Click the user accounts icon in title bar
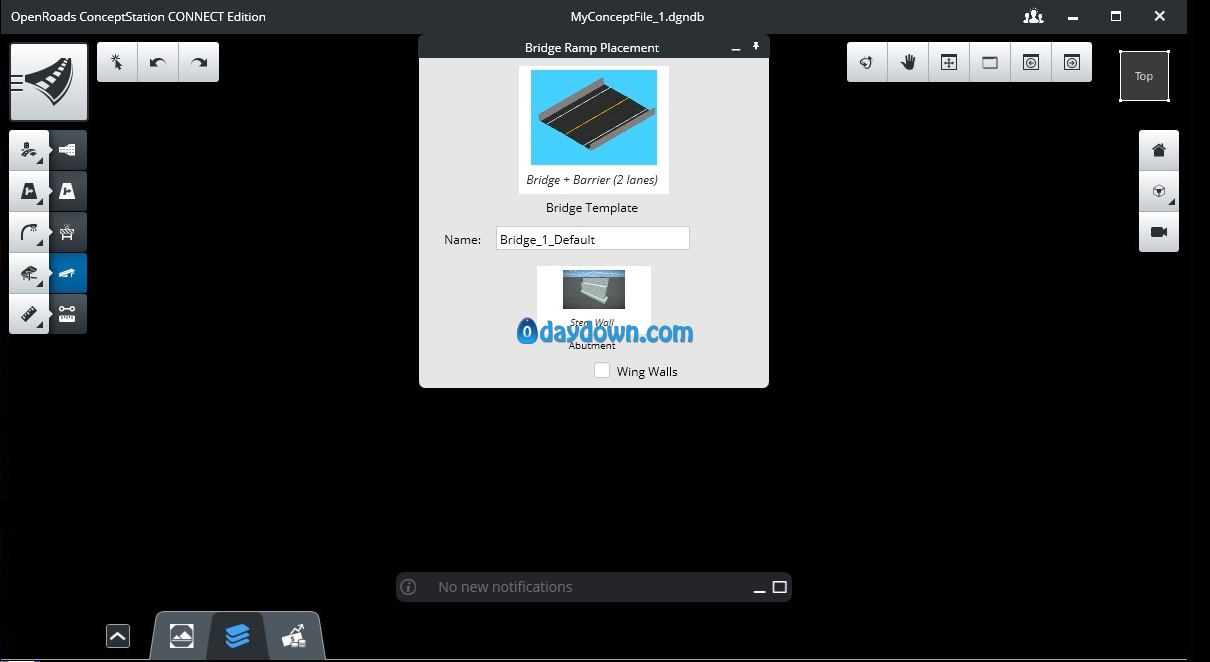Screen dimensions: 1210x662 coord(1033,17)
